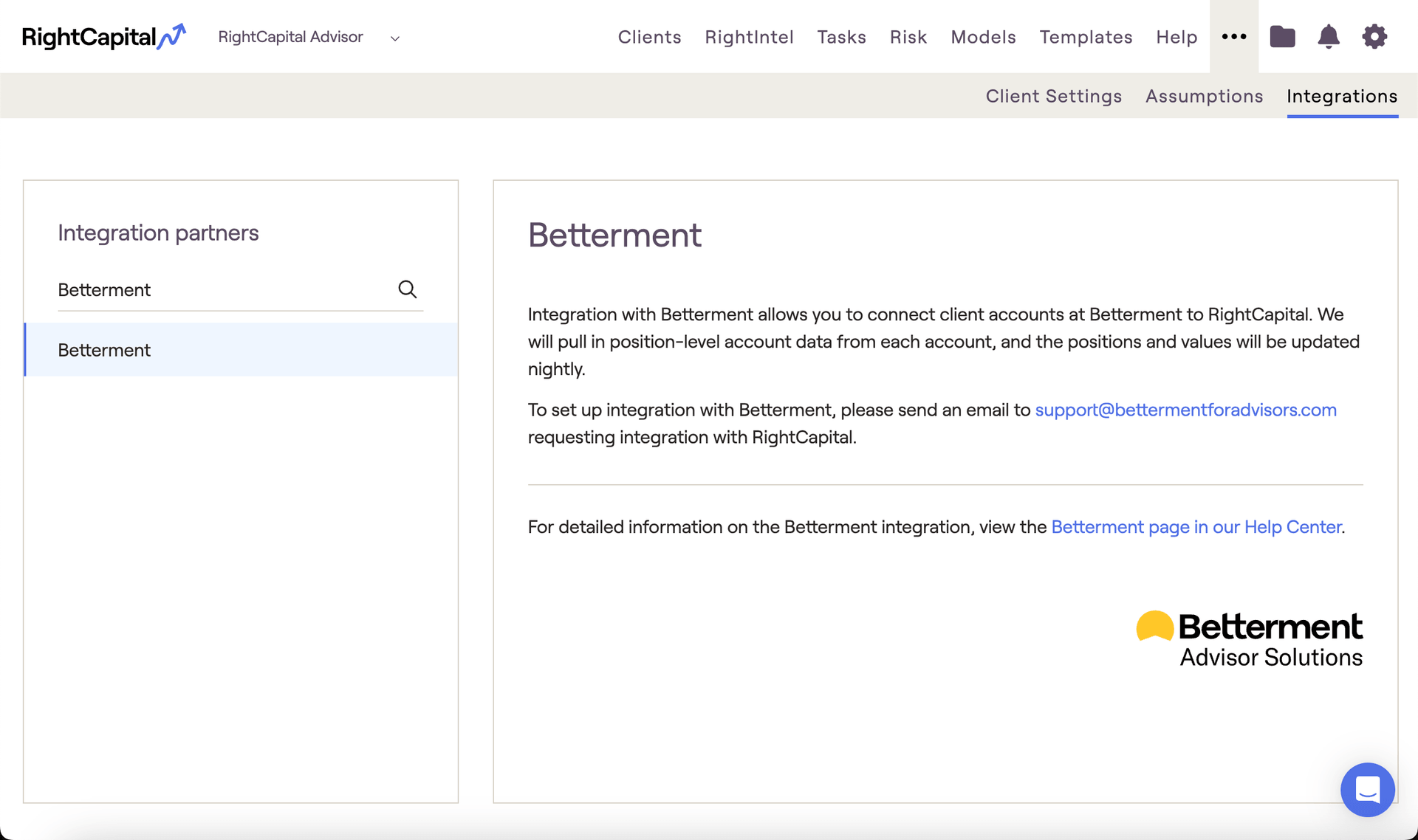The height and width of the screenshot is (840, 1418).
Task: Open the Tasks menu
Action: coord(841,37)
